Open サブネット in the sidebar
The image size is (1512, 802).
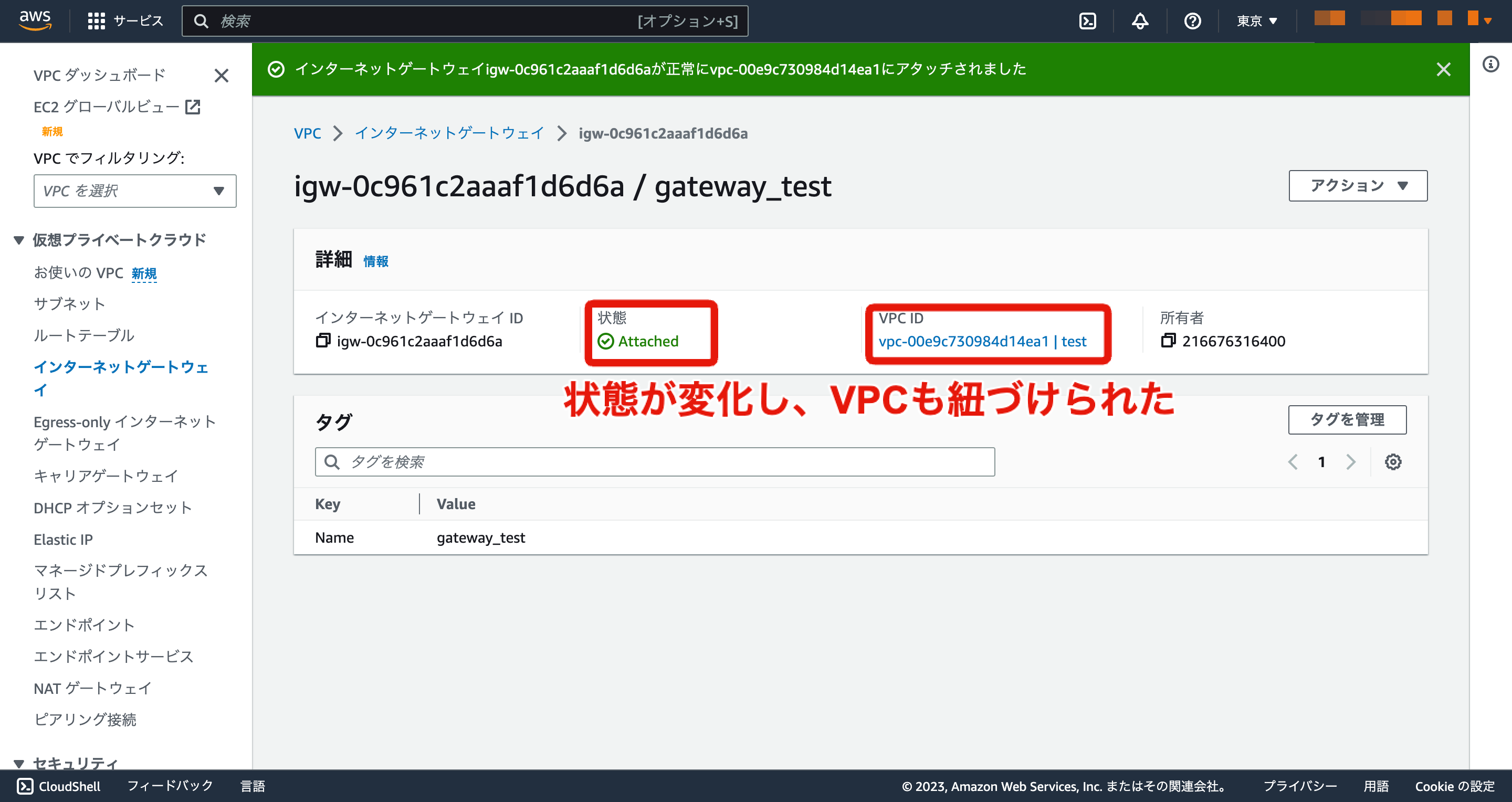point(69,304)
